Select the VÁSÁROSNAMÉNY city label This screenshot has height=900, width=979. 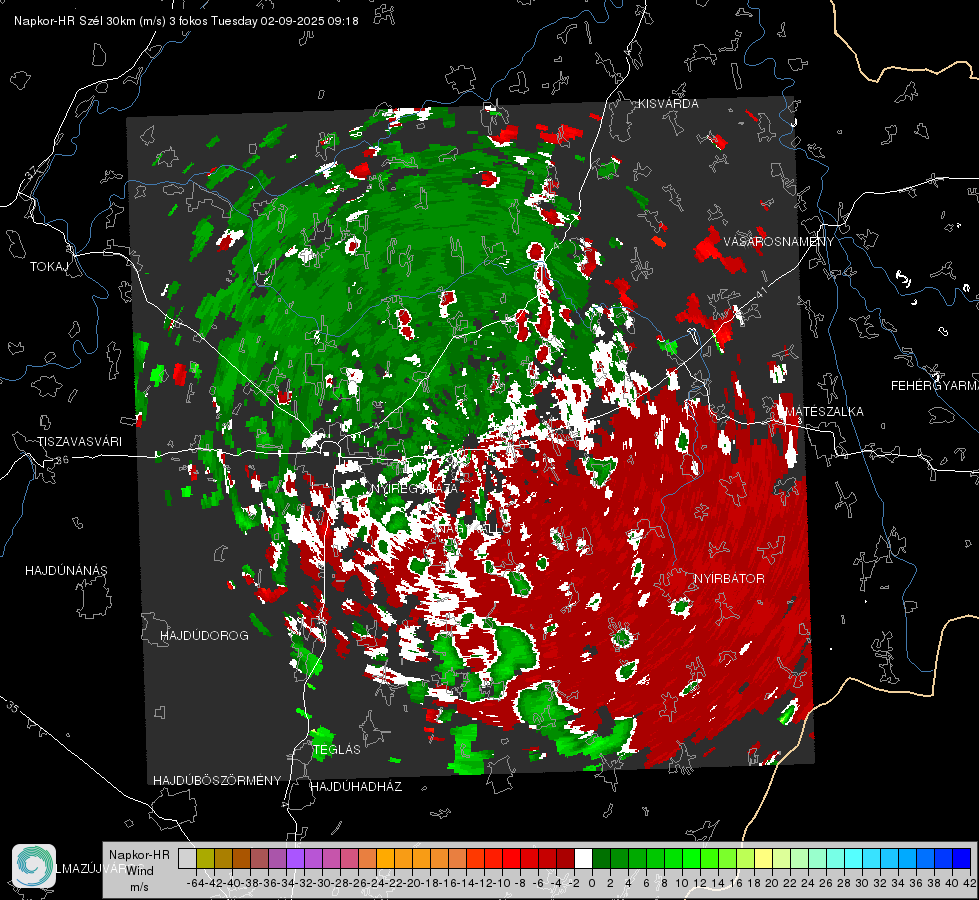[779, 242]
